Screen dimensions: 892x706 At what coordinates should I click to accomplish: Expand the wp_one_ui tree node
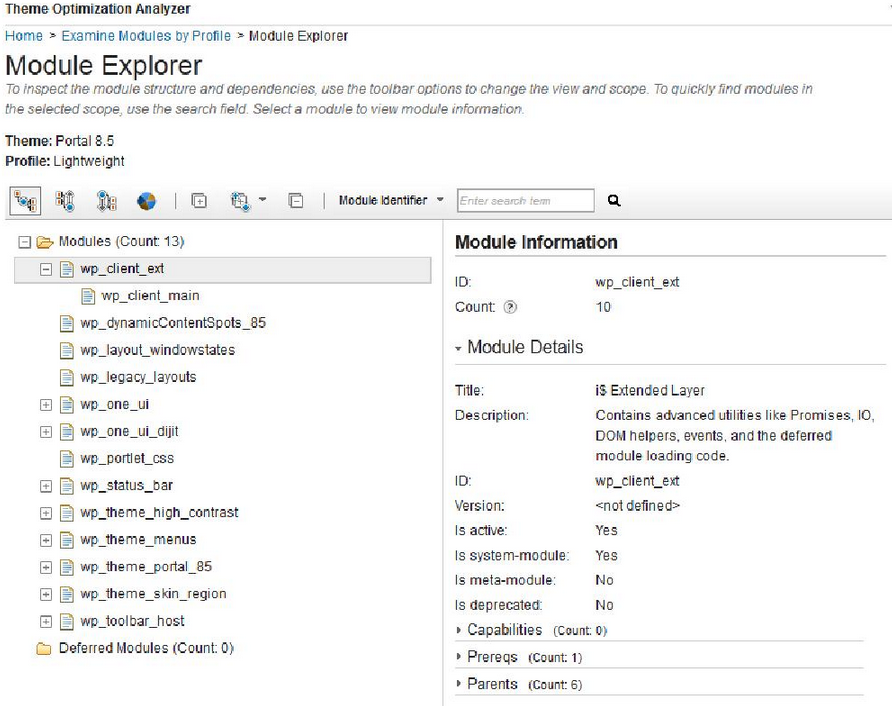coord(46,404)
